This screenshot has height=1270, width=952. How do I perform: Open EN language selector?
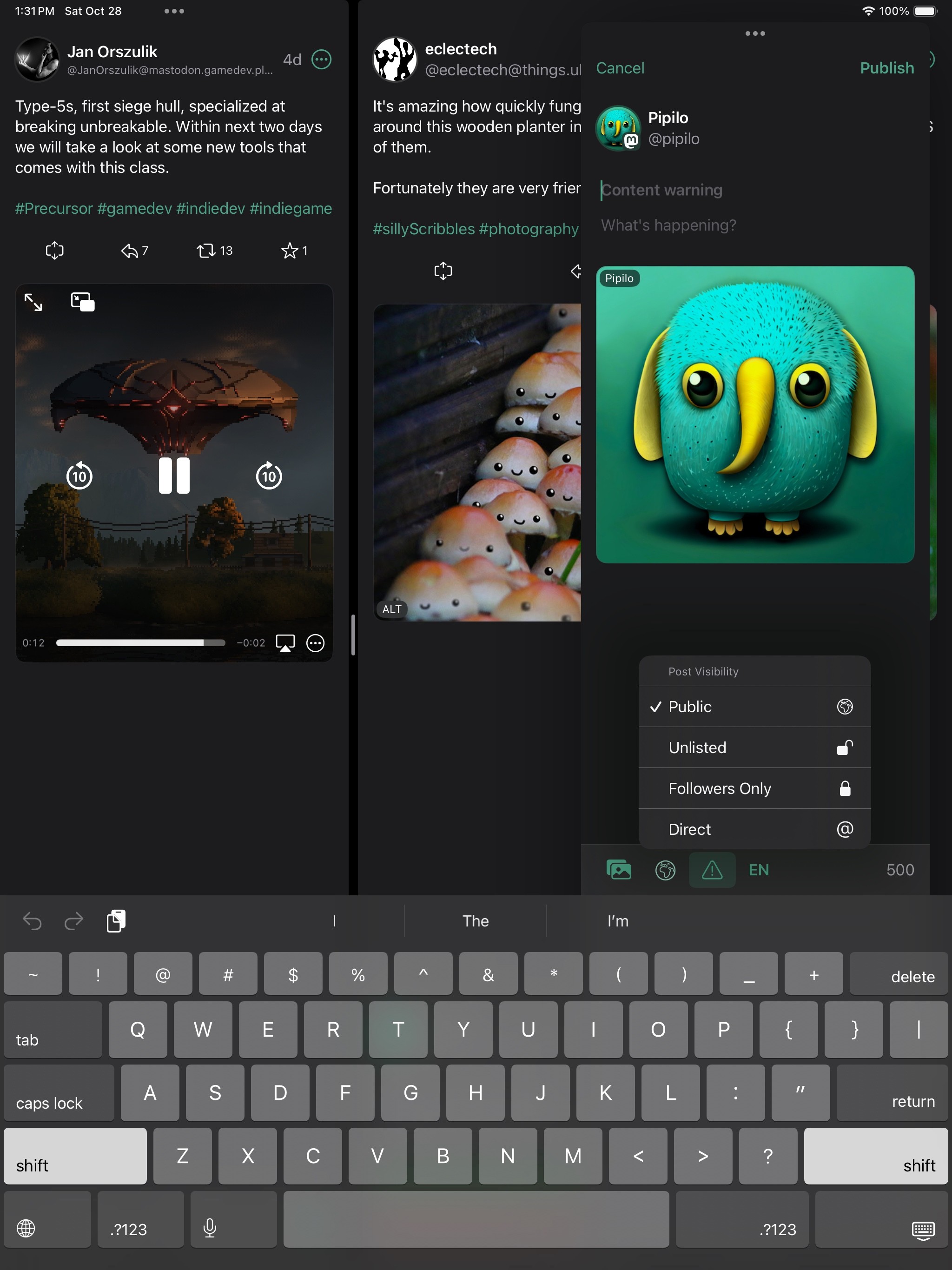coord(759,870)
